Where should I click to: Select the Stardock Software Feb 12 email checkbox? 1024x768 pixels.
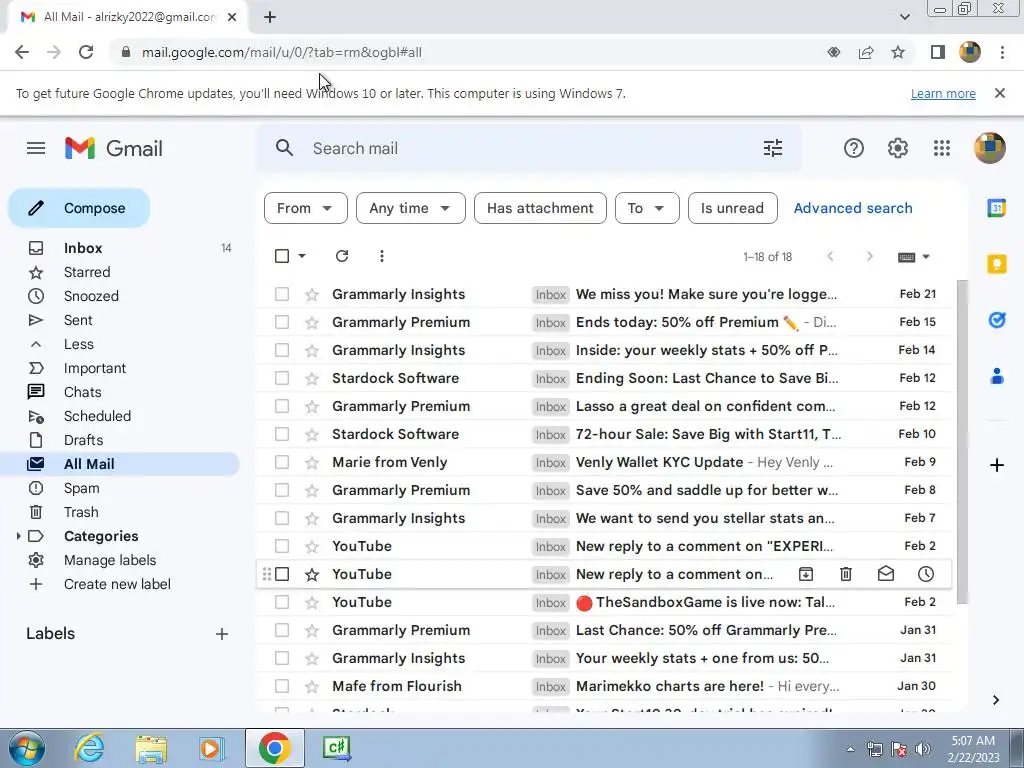[281, 378]
